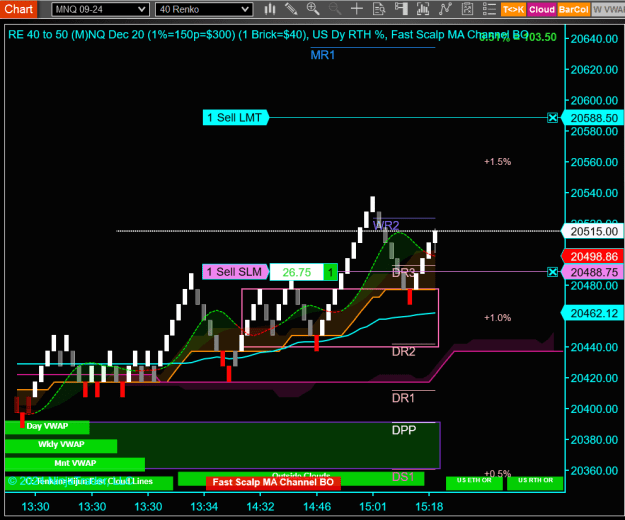The width and height of the screenshot is (625, 520).
Task: Click the Mnt VWAP label bar
Action: [x=75, y=463]
